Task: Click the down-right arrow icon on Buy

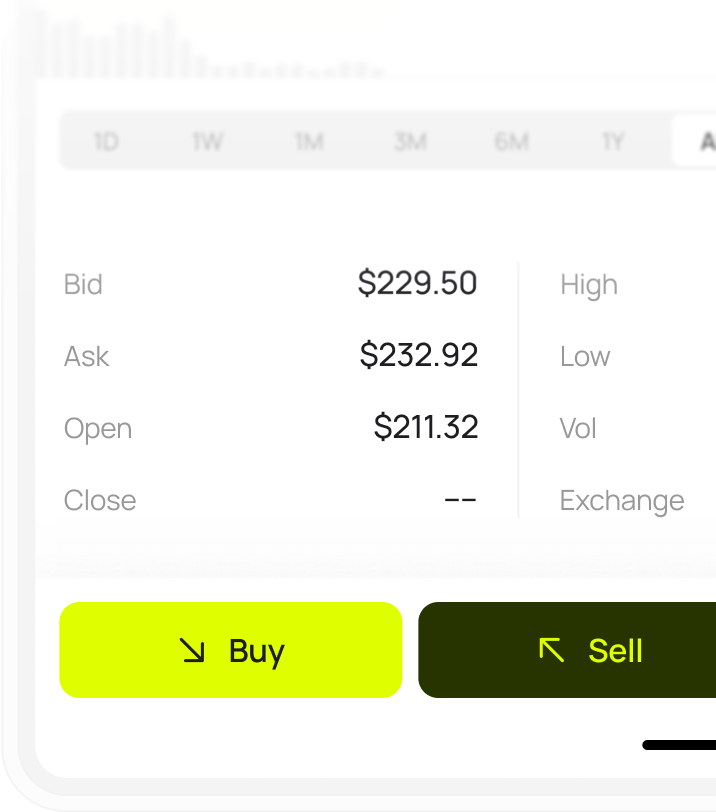Action: 192,651
